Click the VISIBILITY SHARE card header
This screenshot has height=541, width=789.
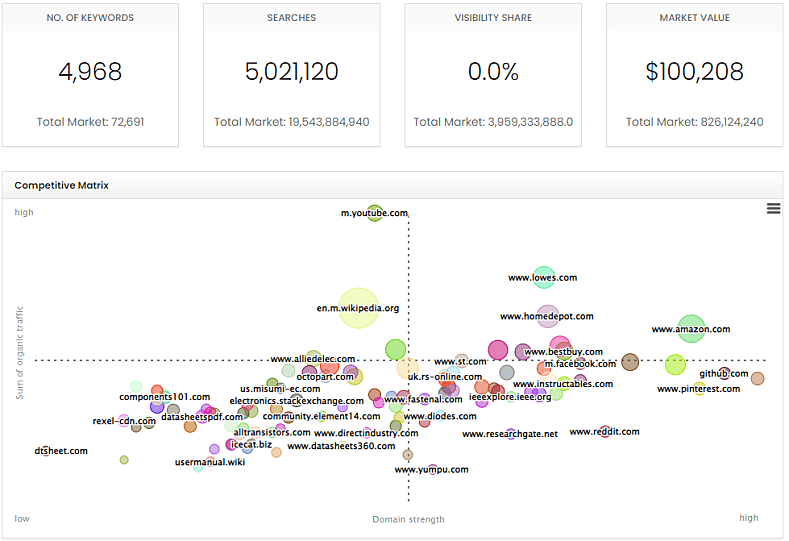(493, 18)
